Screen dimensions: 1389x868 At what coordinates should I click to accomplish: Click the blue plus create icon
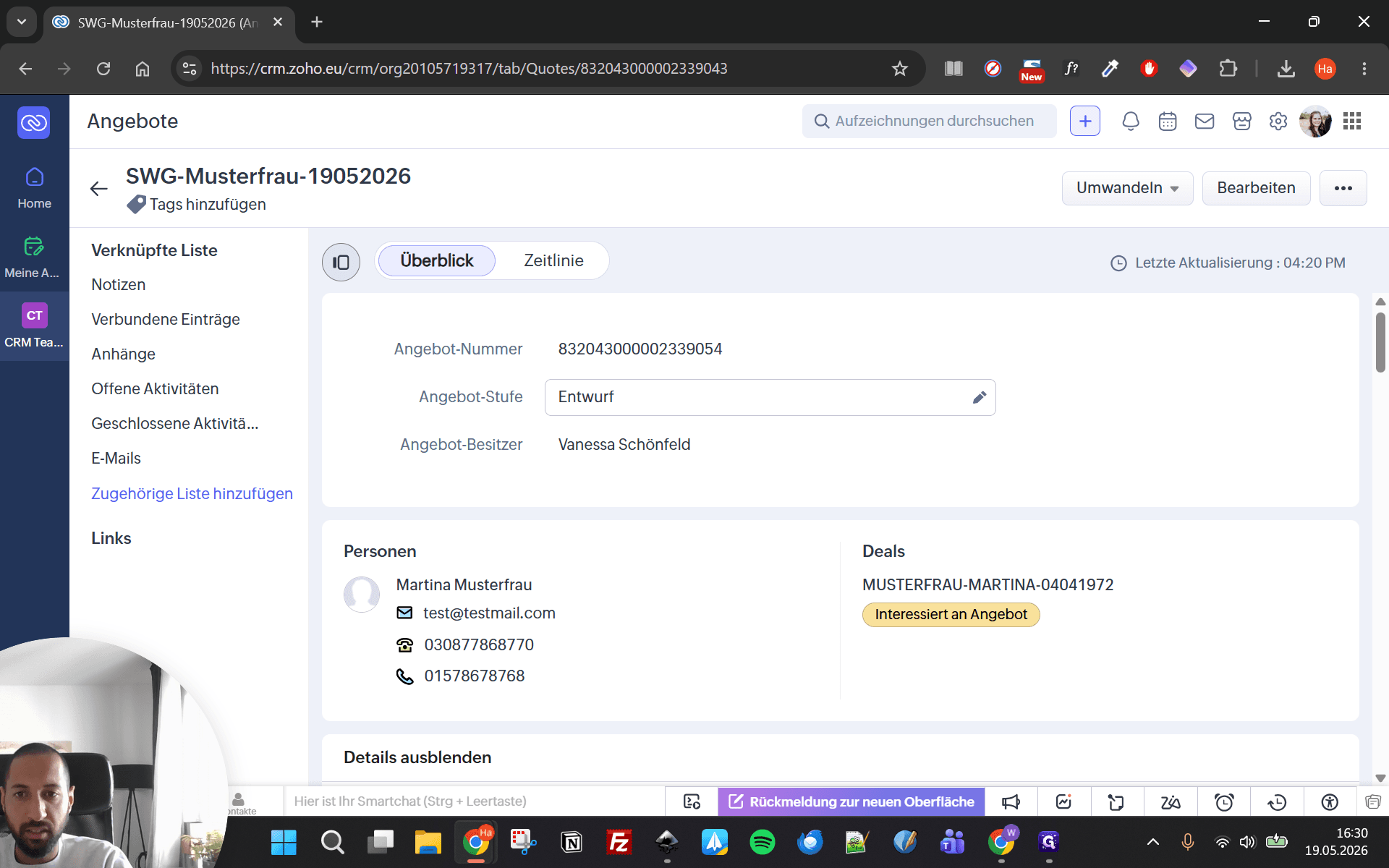click(1085, 122)
